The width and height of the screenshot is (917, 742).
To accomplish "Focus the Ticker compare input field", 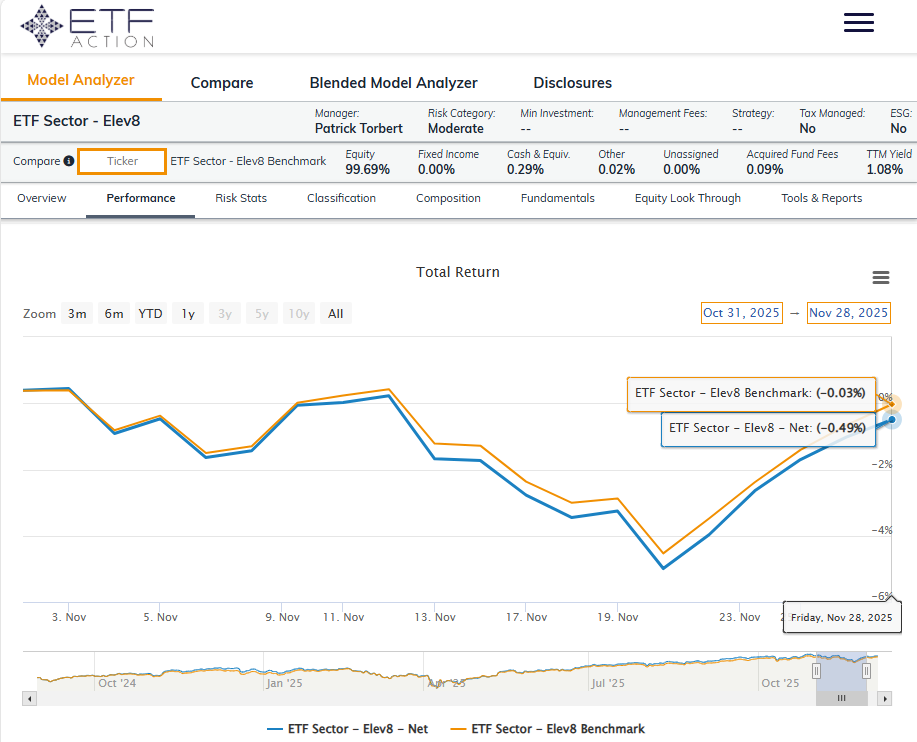I will click(122, 161).
